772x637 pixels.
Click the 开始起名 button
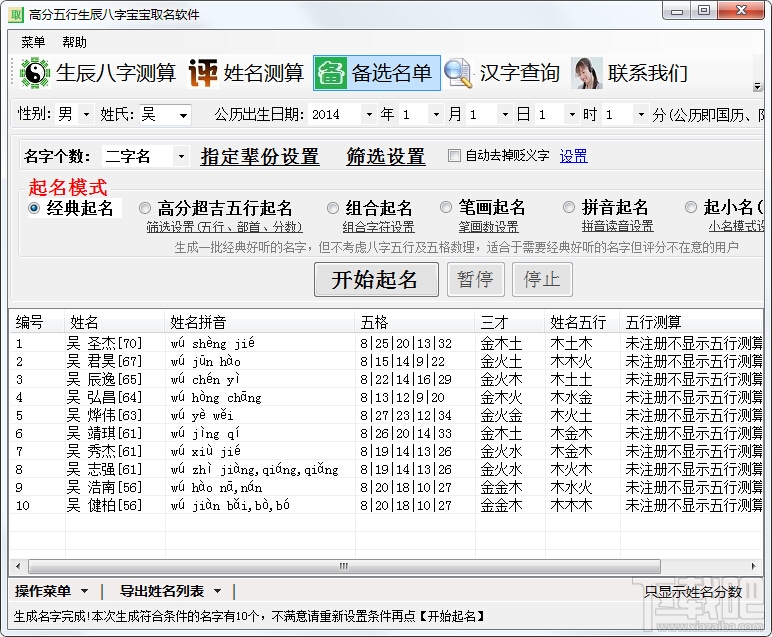coord(376,280)
